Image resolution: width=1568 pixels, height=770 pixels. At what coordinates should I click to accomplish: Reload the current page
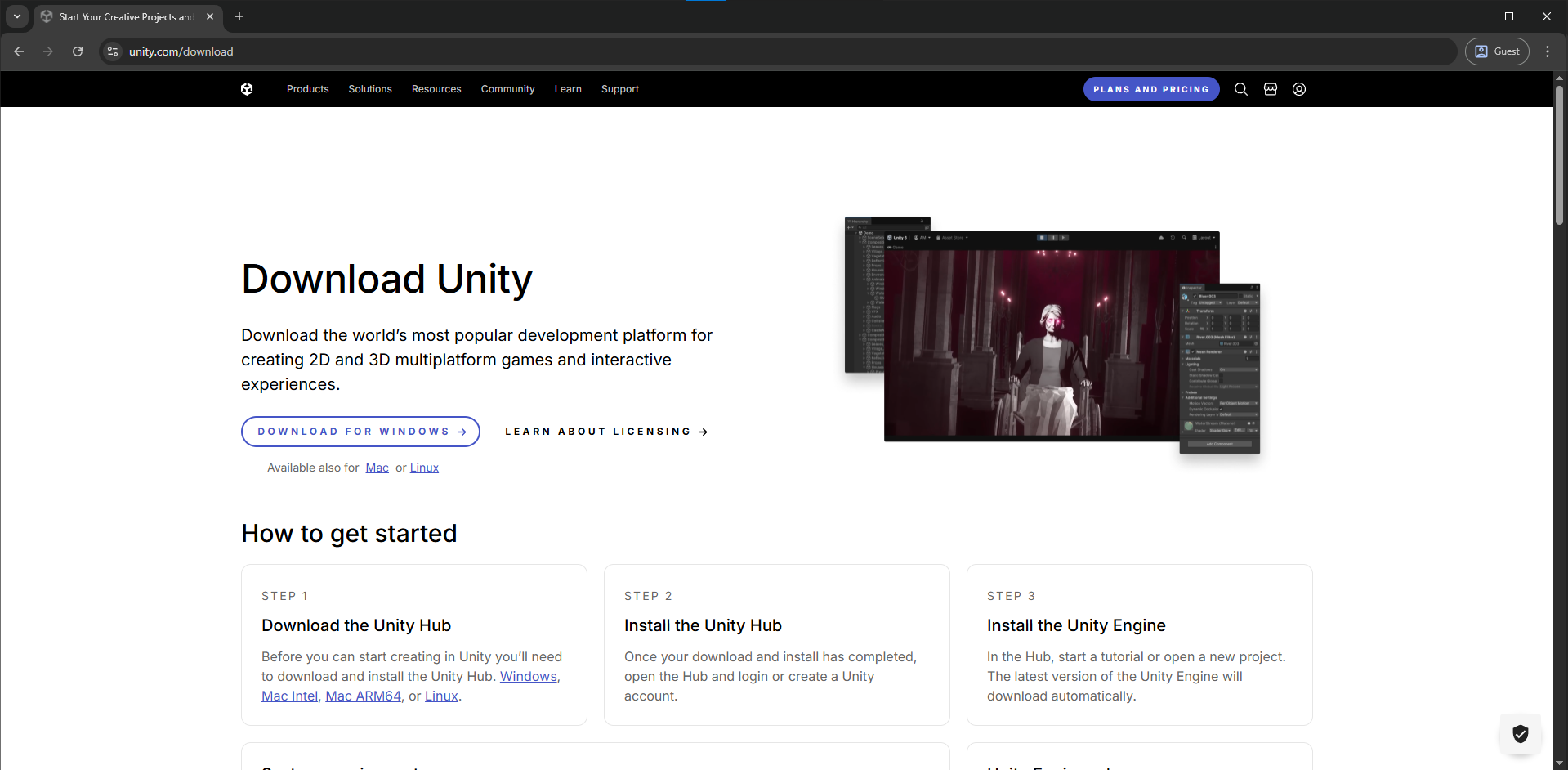(77, 51)
